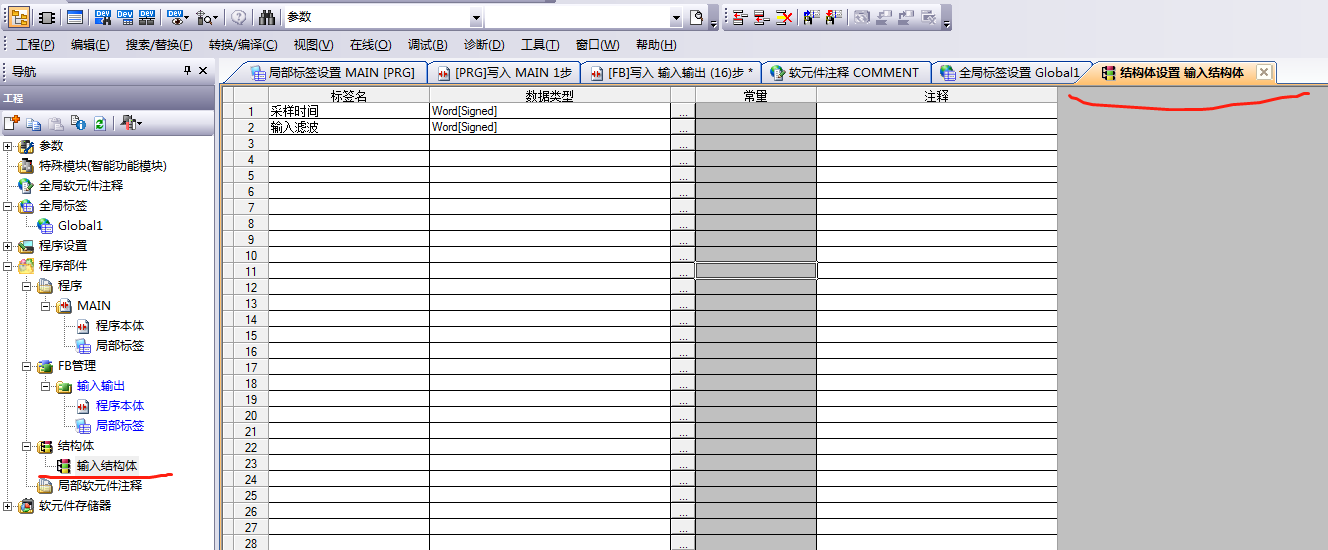Close the 结构体设置 输入结构体 tab
1328x550 pixels.
1264,72
